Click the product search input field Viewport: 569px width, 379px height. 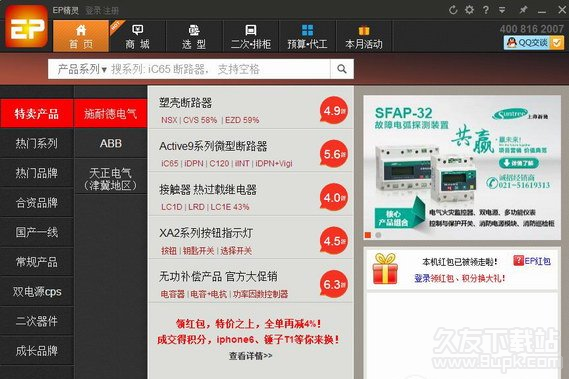(220, 69)
